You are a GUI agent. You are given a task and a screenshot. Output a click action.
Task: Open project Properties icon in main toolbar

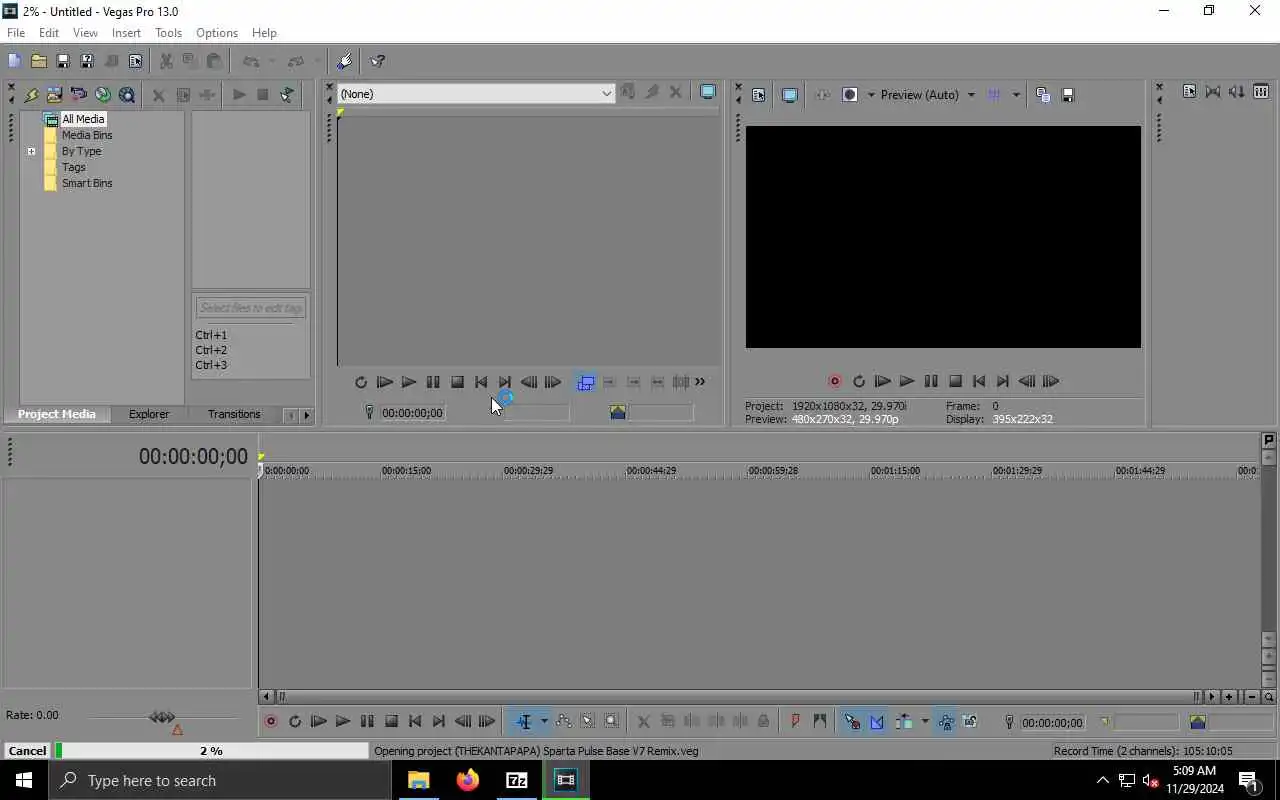pos(135,61)
